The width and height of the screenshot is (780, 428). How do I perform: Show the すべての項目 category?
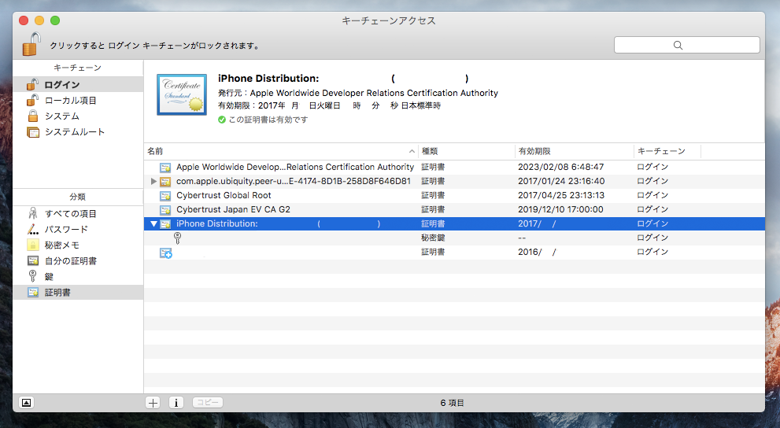click(x=78, y=214)
